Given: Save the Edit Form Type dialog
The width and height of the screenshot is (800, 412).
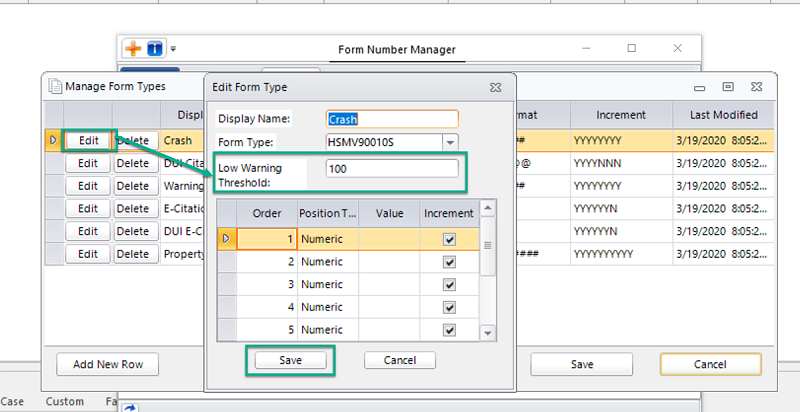Looking at the screenshot, I should (290, 360).
